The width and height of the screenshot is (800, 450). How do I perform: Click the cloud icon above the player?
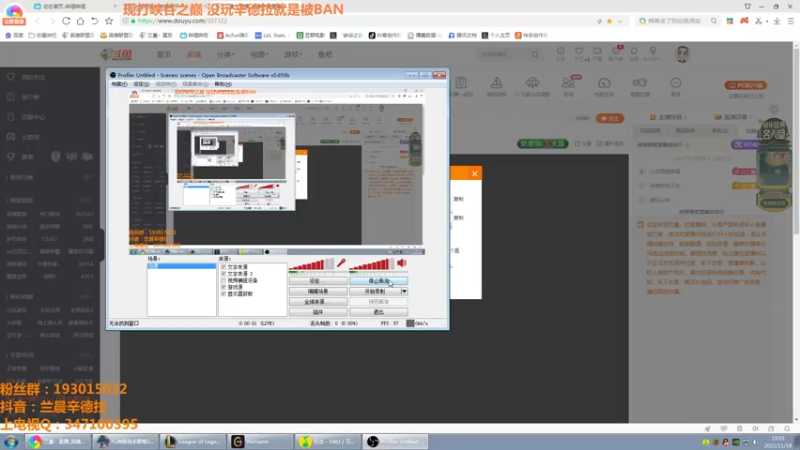coord(532,83)
